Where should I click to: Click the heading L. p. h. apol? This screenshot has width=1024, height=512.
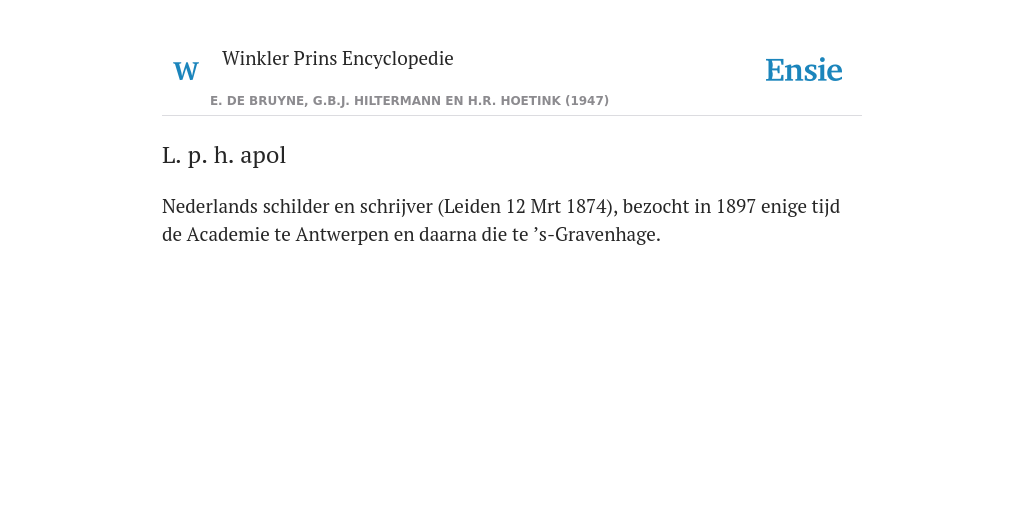tap(224, 156)
